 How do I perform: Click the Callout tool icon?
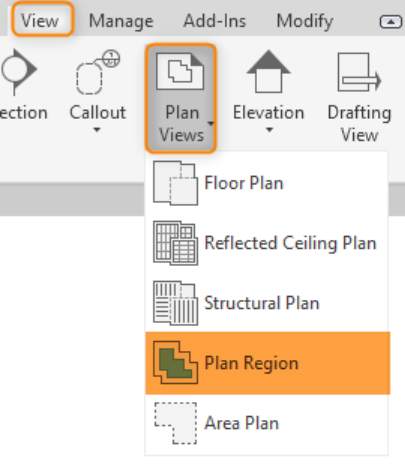[98, 72]
